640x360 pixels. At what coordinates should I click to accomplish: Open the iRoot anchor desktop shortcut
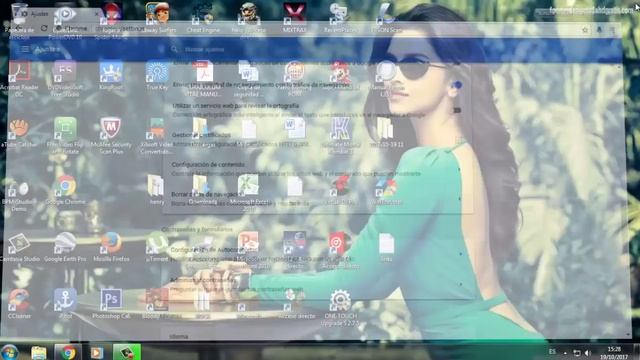pyautogui.click(x=65, y=304)
